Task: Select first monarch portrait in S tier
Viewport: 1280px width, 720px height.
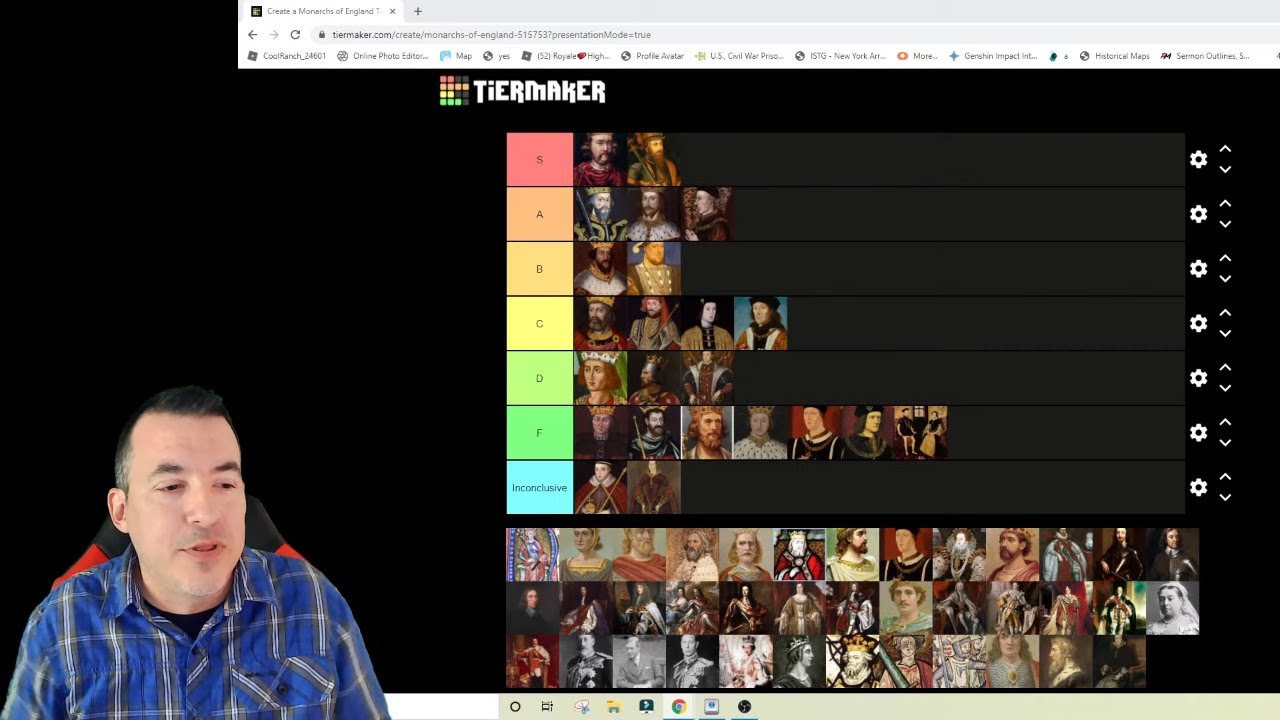Action: click(x=600, y=159)
